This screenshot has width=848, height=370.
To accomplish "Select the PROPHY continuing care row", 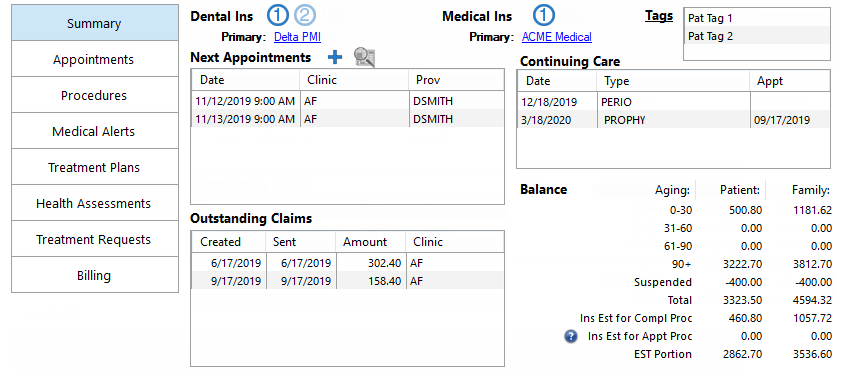I will click(673, 120).
